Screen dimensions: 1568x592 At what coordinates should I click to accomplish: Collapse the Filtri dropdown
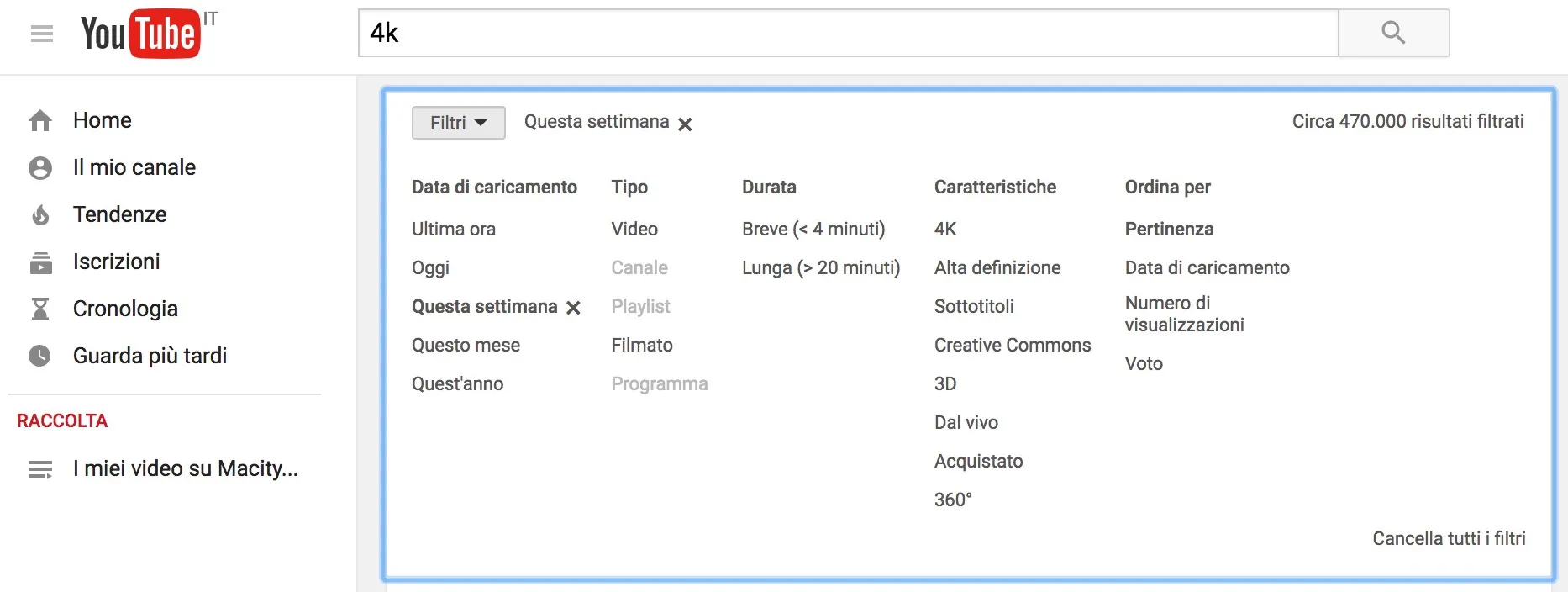[458, 123]
